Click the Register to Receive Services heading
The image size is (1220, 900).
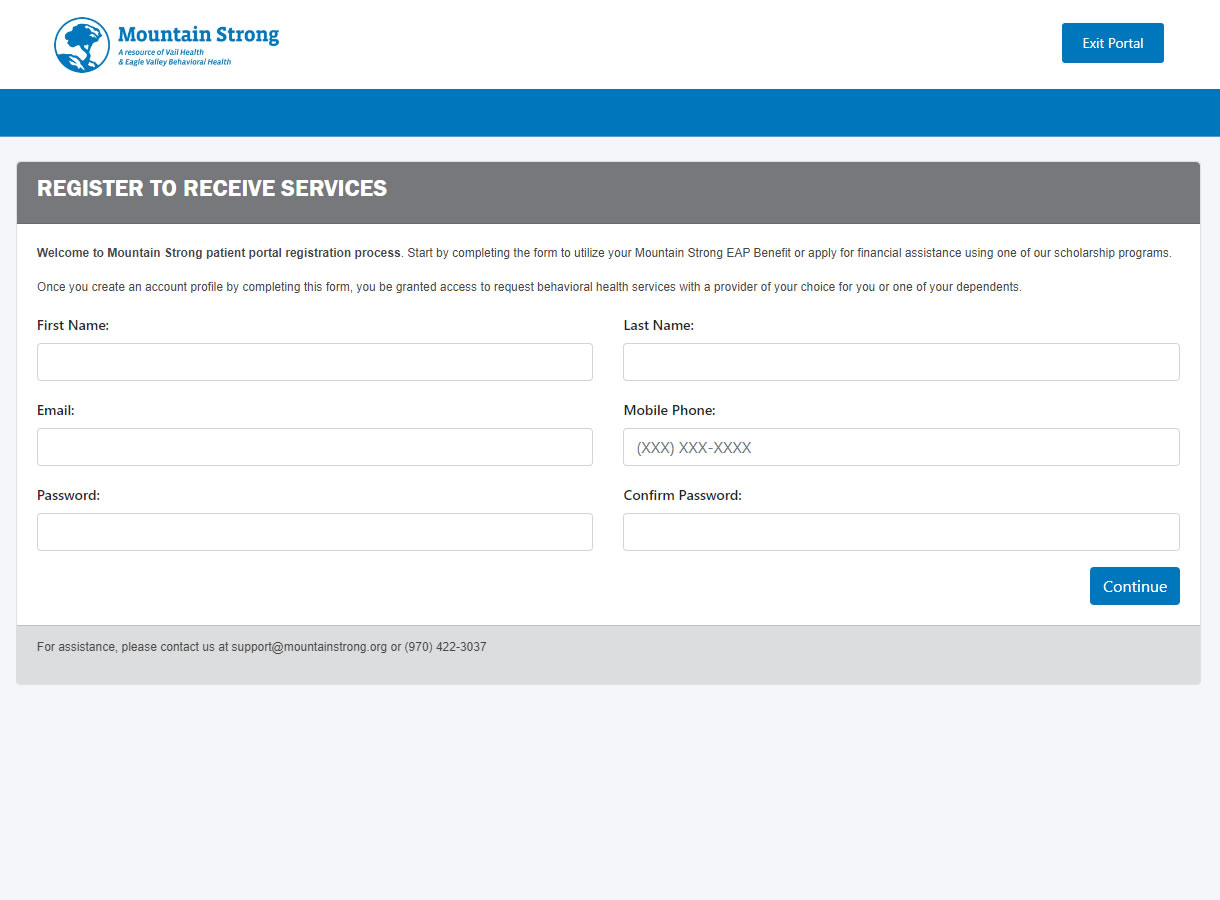coord(212,189)
